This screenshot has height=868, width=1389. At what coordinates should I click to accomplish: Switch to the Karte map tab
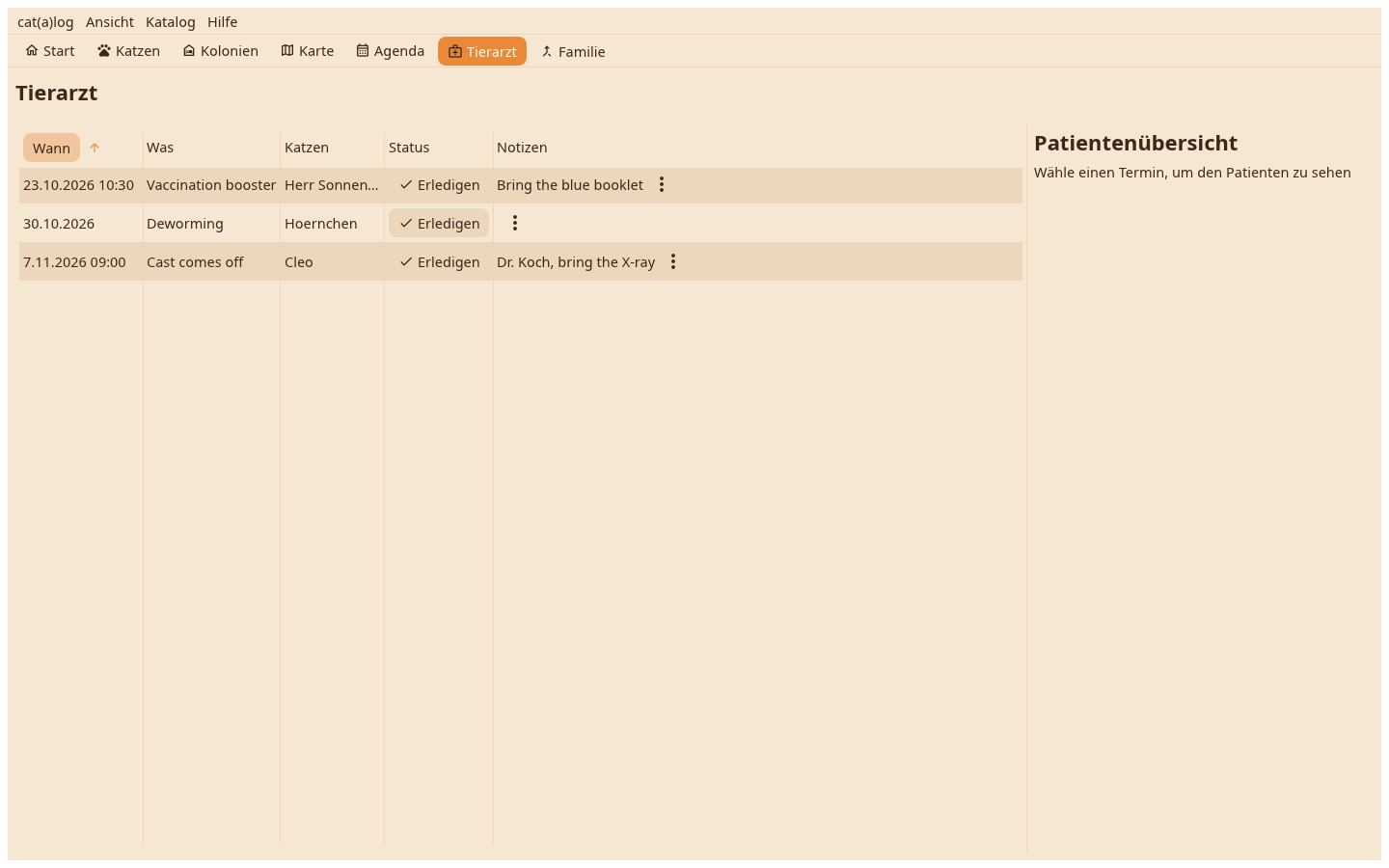308,51
